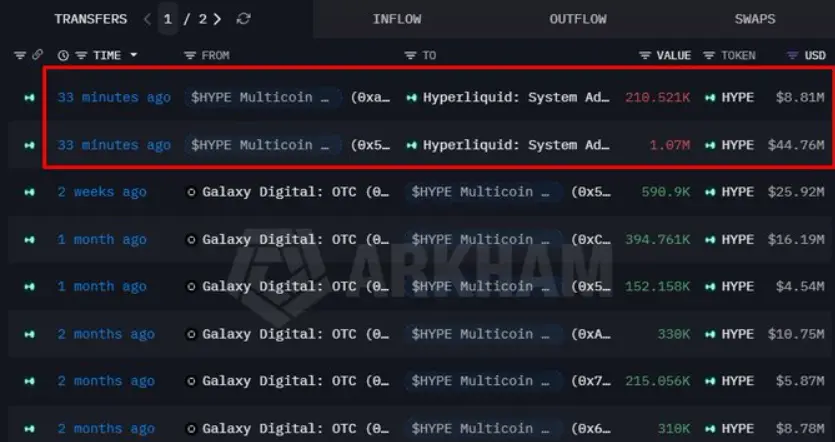Click the $4.54M USD amount
Image resolution: width=835 pixels, height=442 pixels.
(x=800, y=287)
